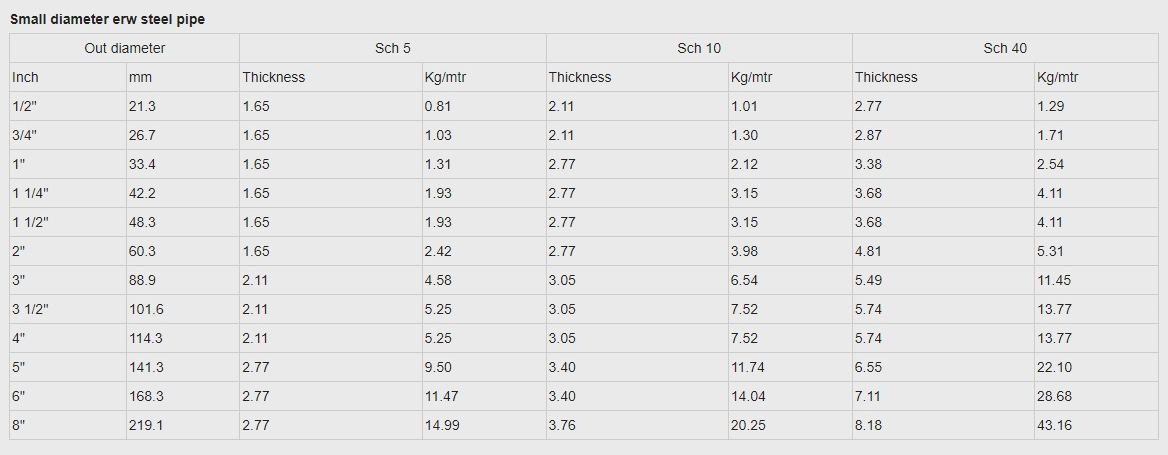Viewport: 1168px width, 455px height.
Task: Select the 3.76 thickness cell
Action: [x=637, y=426]
